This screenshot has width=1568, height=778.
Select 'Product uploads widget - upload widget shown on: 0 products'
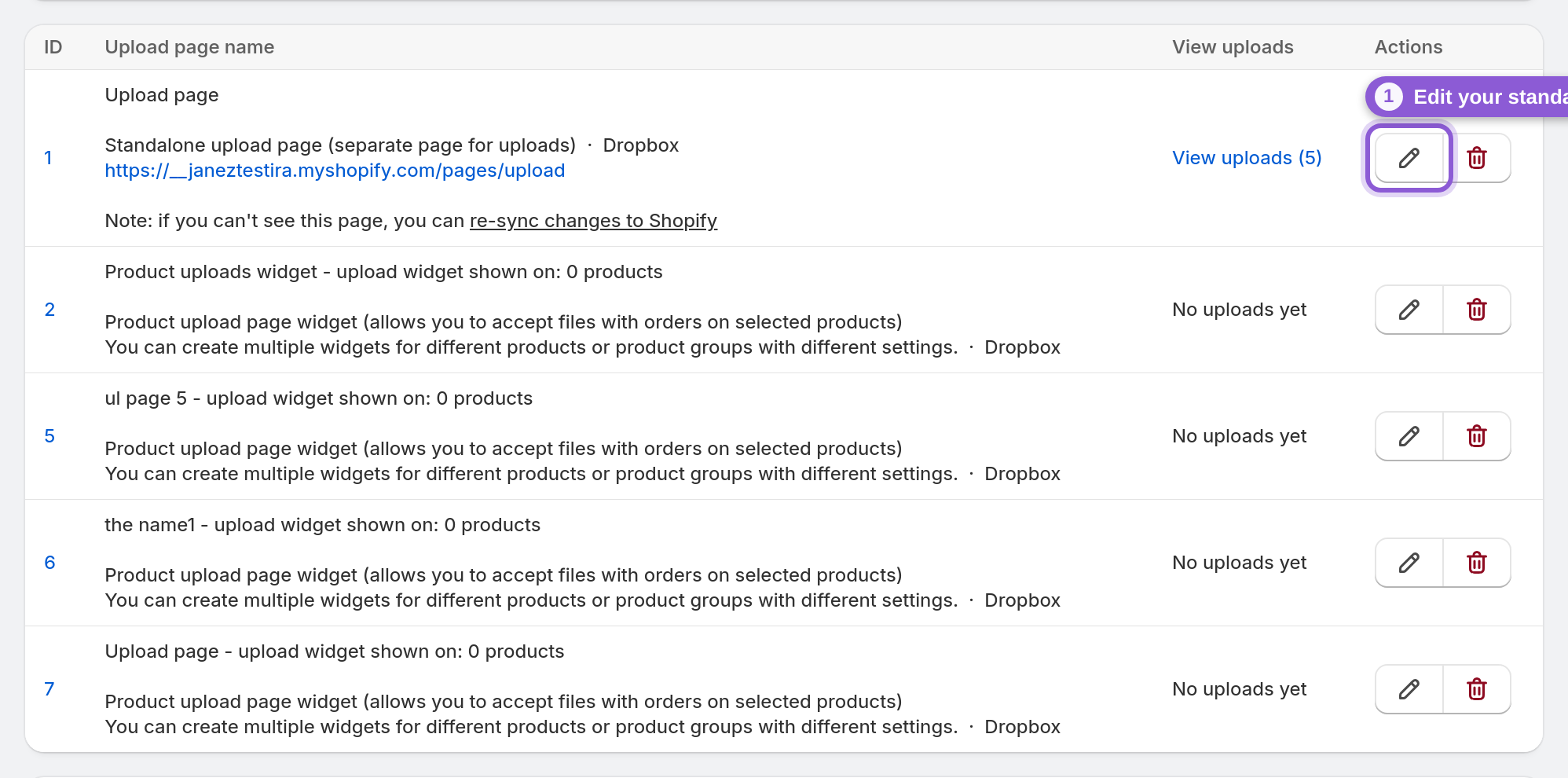(383, 272)
